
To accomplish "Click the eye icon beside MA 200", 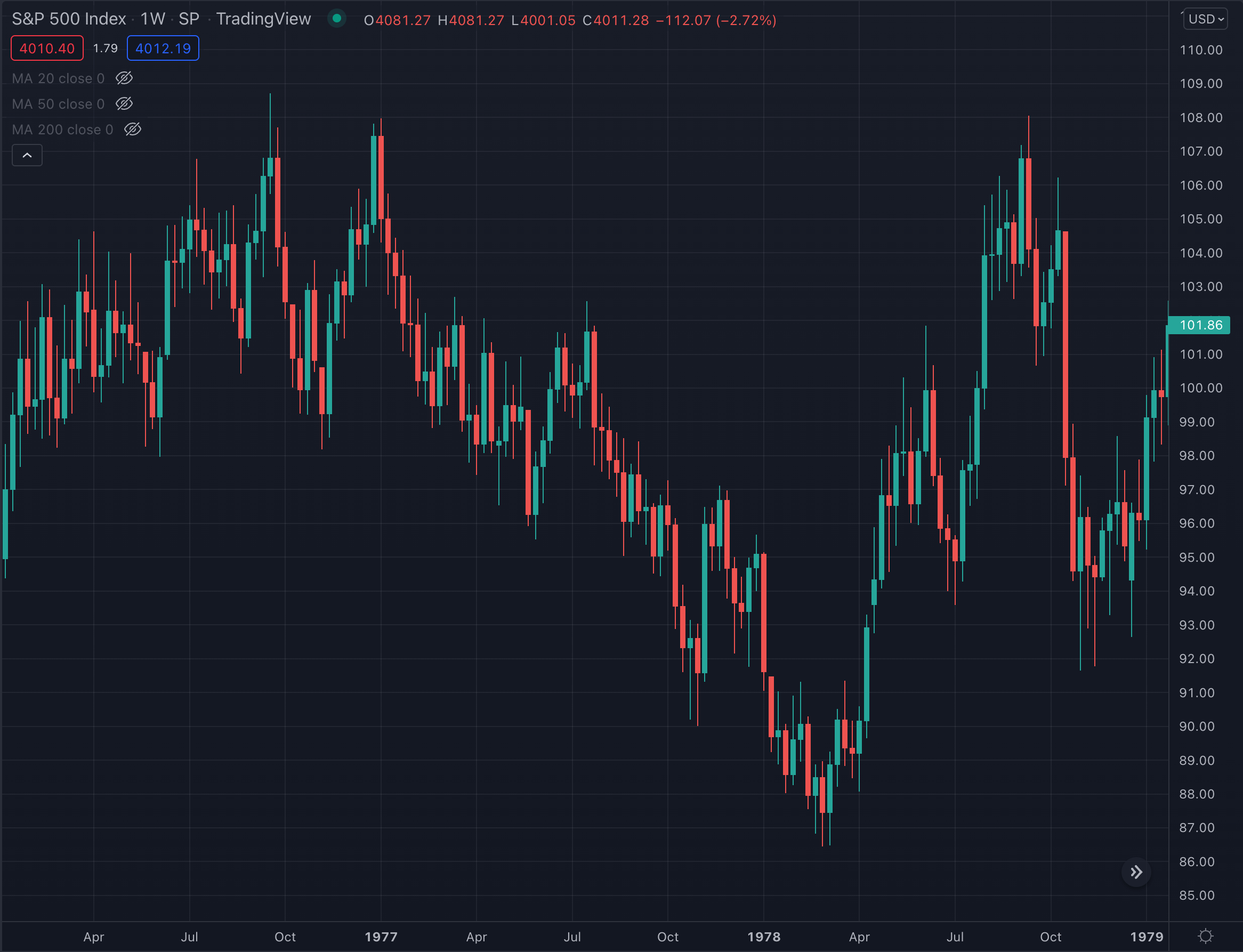I will tap(133, 129).
